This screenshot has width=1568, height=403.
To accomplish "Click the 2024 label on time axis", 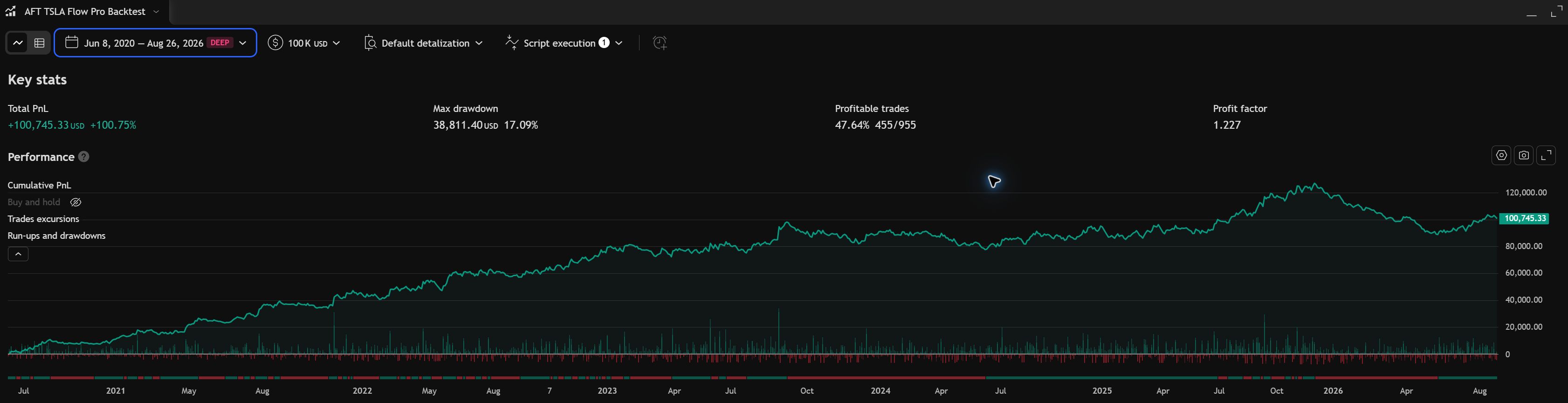I will 880,391.
